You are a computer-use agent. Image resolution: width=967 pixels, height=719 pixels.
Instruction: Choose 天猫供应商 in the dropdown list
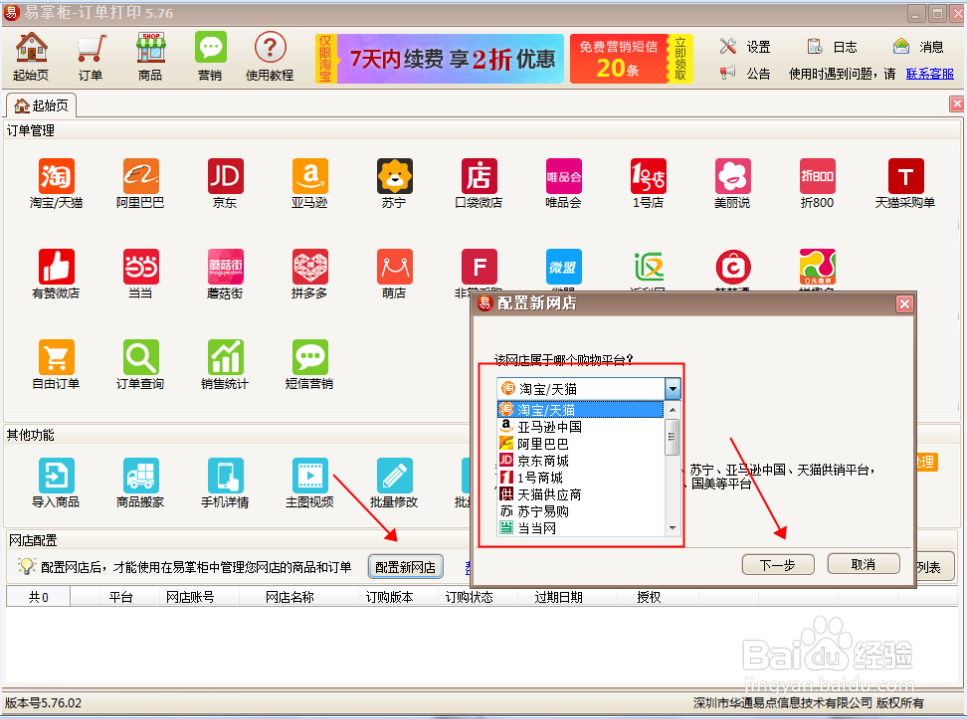click(580, 494)
